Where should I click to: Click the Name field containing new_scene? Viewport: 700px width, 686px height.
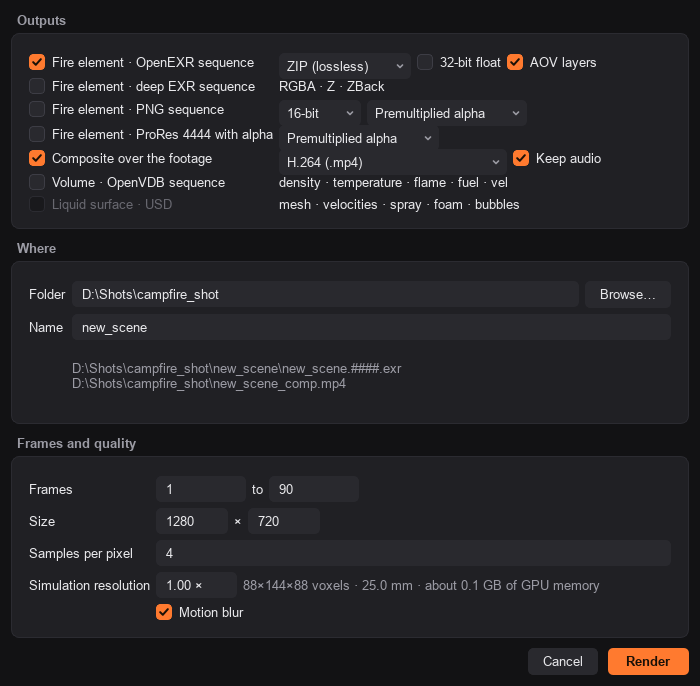point(371,328)
